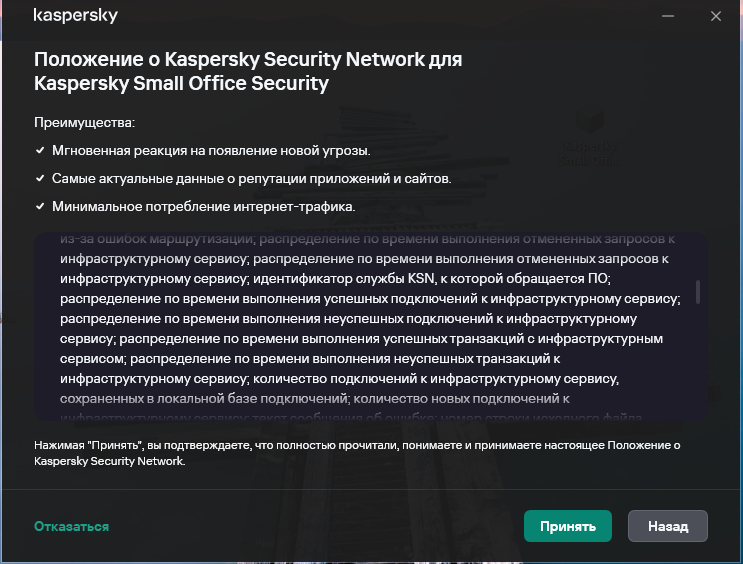Click the Преимущества label
The image size is (743, 564).
tap(84, 122)
